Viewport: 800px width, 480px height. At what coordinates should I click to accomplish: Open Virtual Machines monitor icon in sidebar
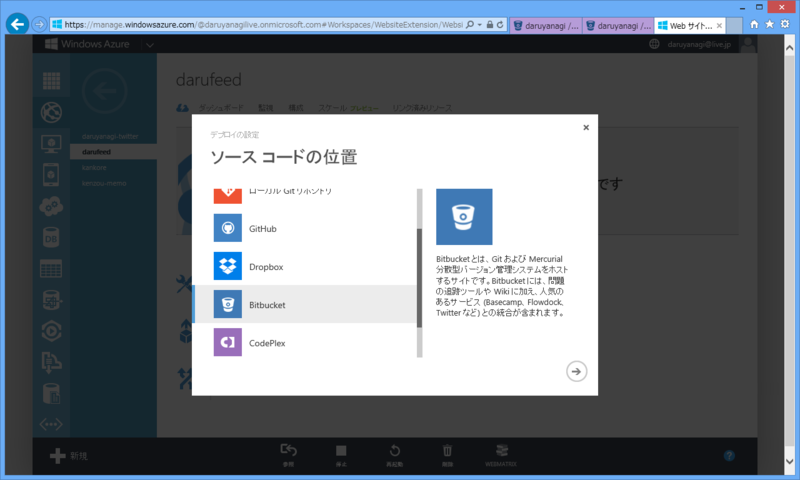point(51,144)
